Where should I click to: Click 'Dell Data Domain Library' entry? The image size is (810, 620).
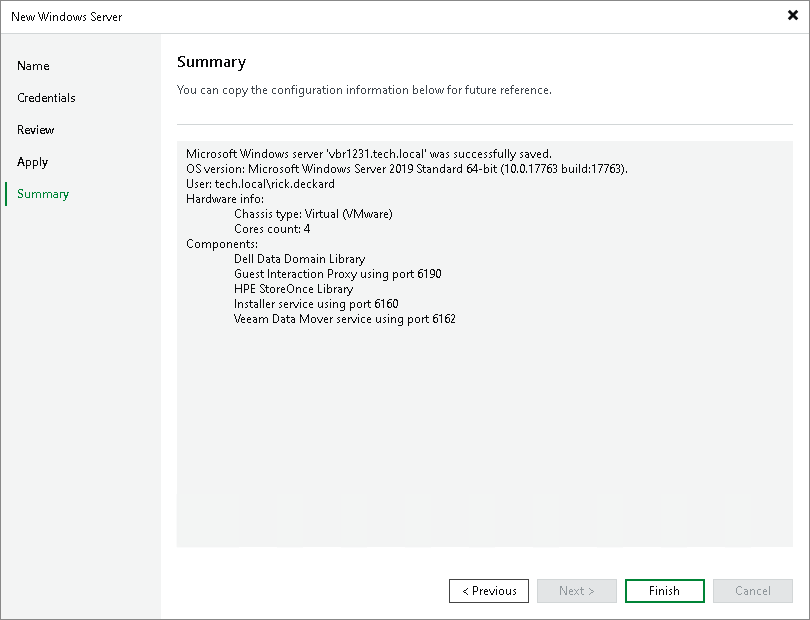299,259
